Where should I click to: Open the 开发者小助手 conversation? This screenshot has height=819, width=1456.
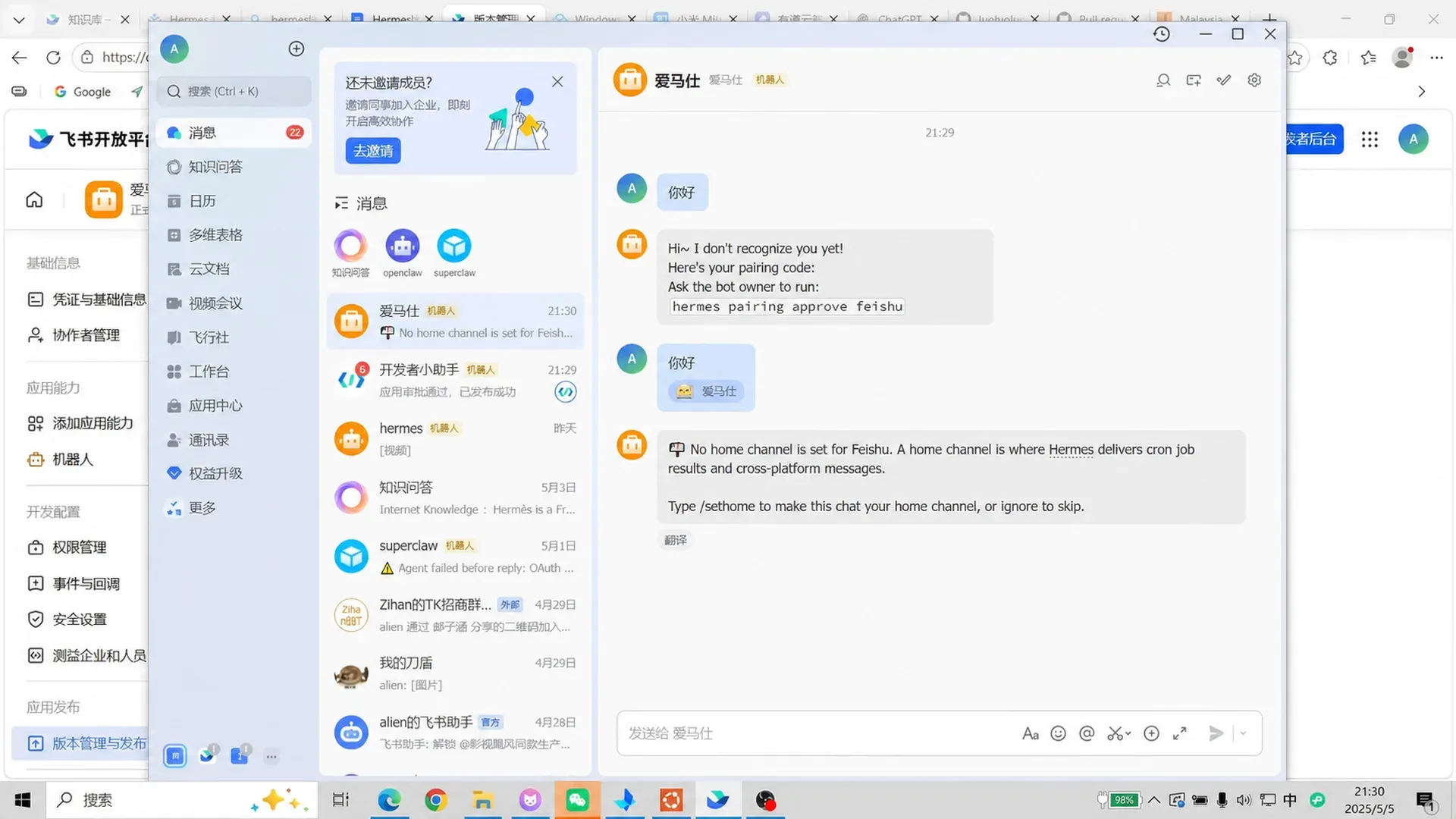(455, 380)
